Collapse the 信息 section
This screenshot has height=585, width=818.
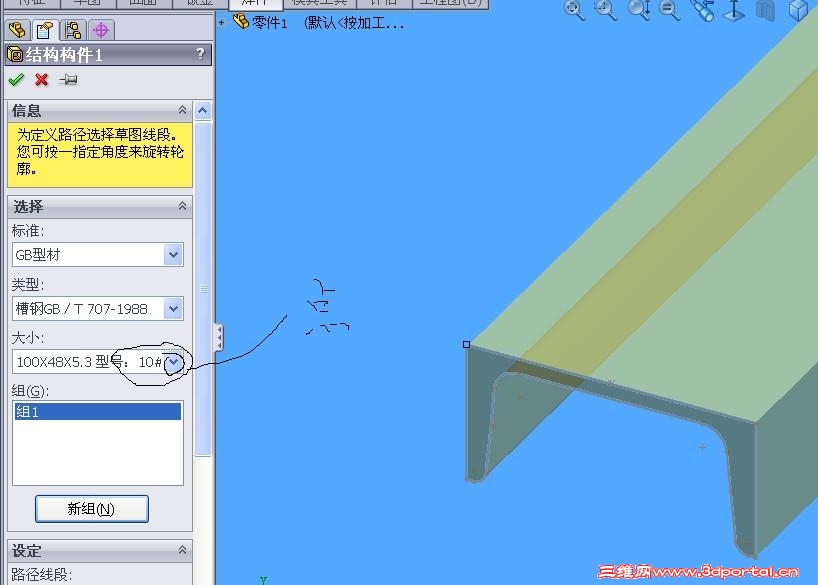click(x=182, y=110)
